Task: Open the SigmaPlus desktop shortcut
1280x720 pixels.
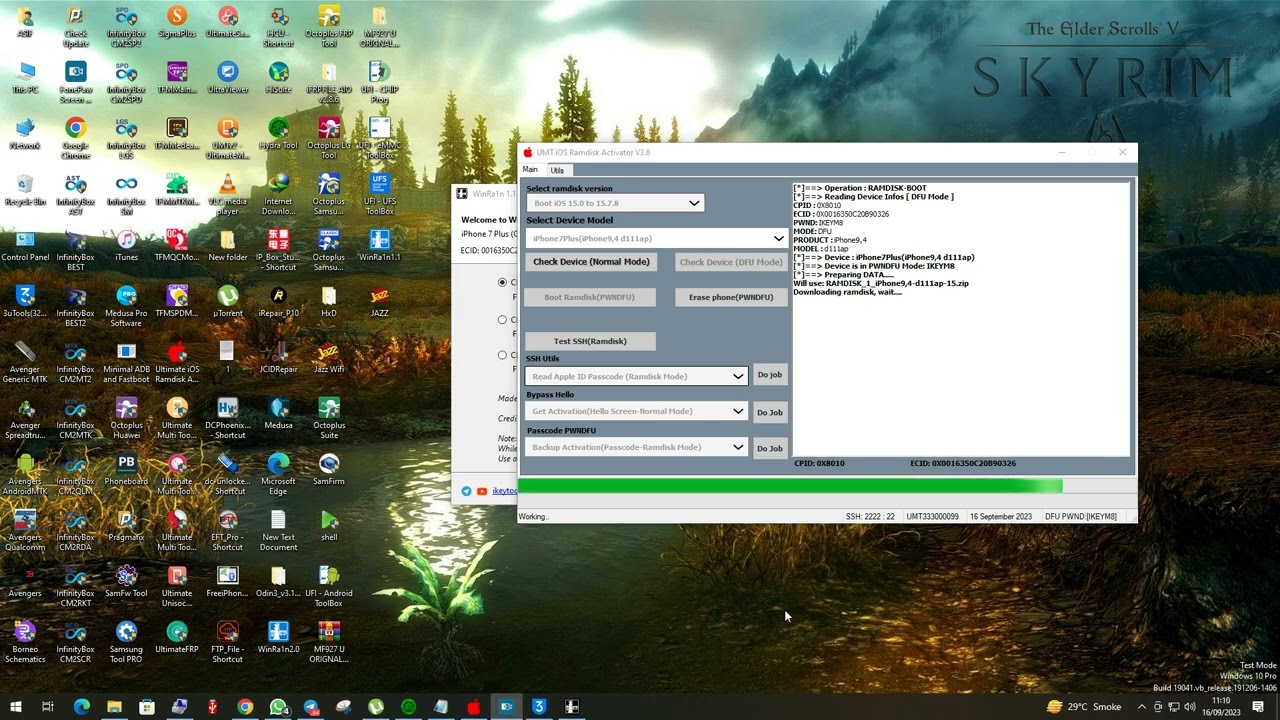Action: (x=177, y=22)
